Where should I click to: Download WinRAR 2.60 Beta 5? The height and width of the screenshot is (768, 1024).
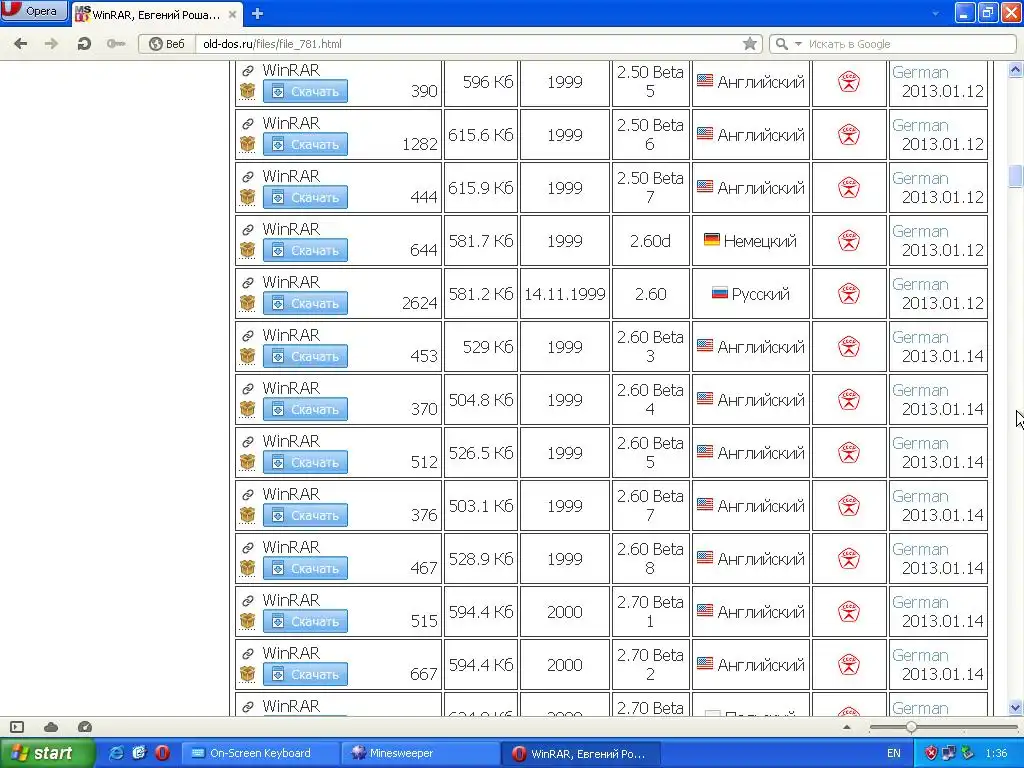[305, 462]
